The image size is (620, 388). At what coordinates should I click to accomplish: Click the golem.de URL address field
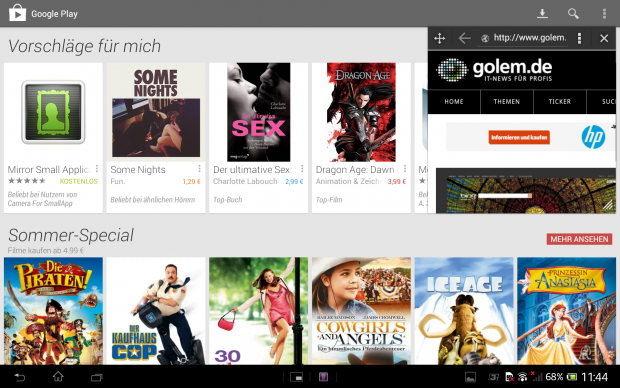click(523, 38)
